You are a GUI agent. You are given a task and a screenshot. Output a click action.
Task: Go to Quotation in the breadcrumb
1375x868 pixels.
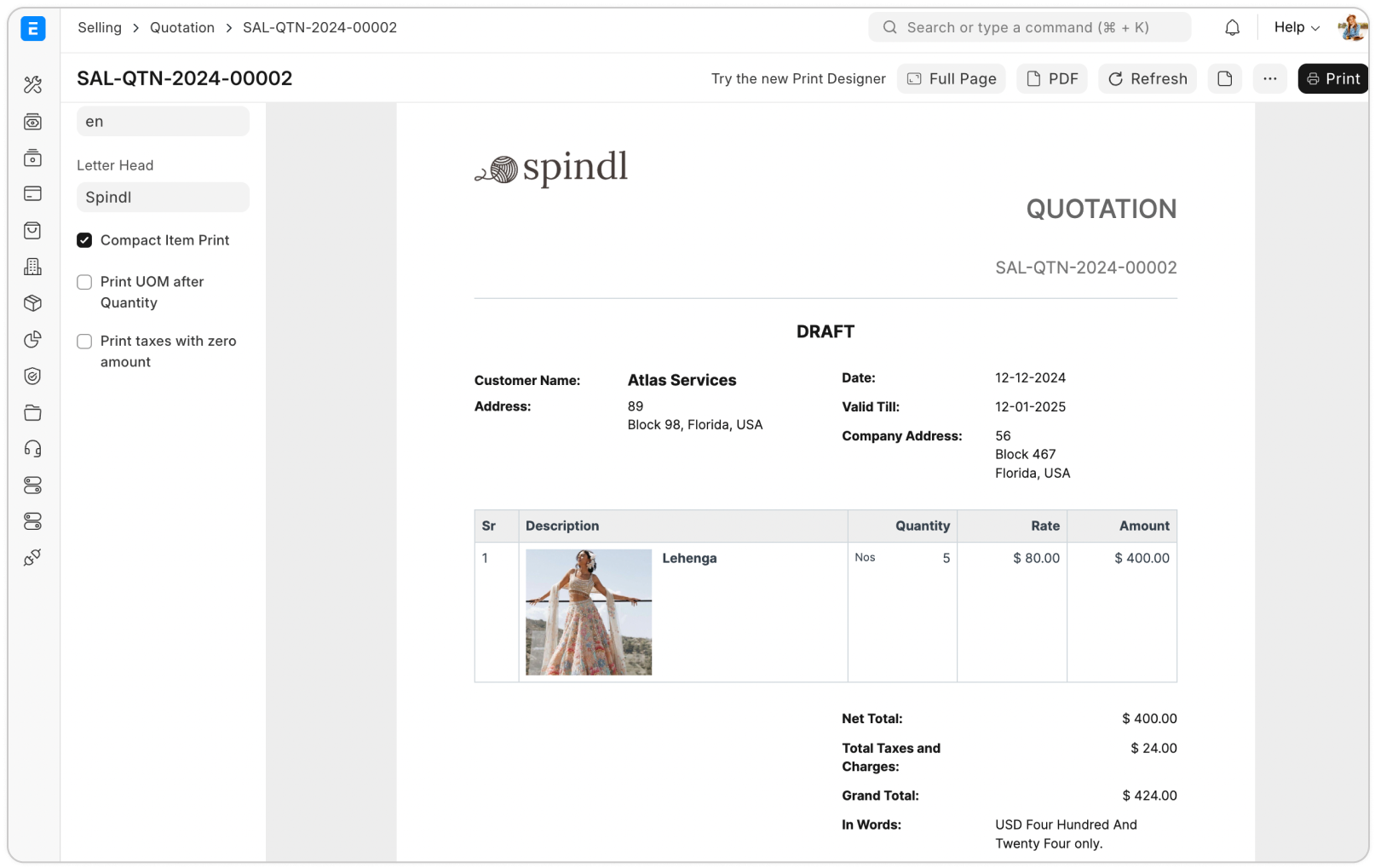click(x=182, y=27)
